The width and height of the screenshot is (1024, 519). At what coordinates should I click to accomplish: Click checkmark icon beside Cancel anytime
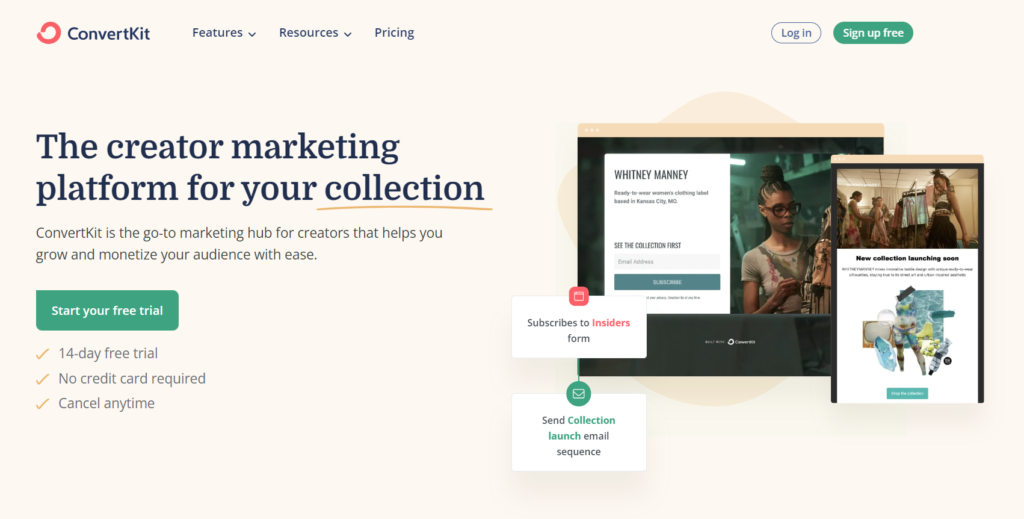[42, 403]
